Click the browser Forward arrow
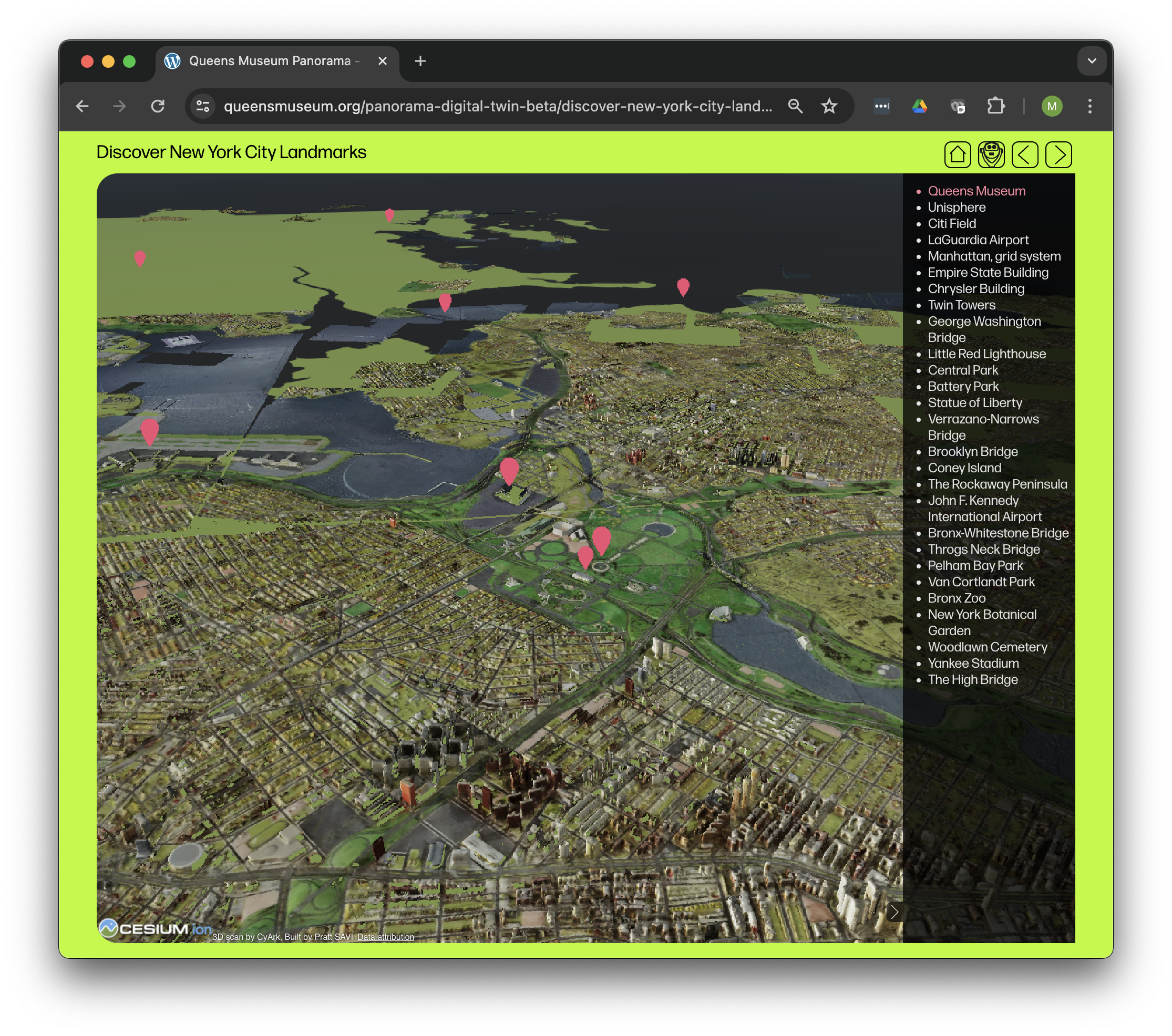Viewport: 1172px width, 1036px height. [119, 106]
